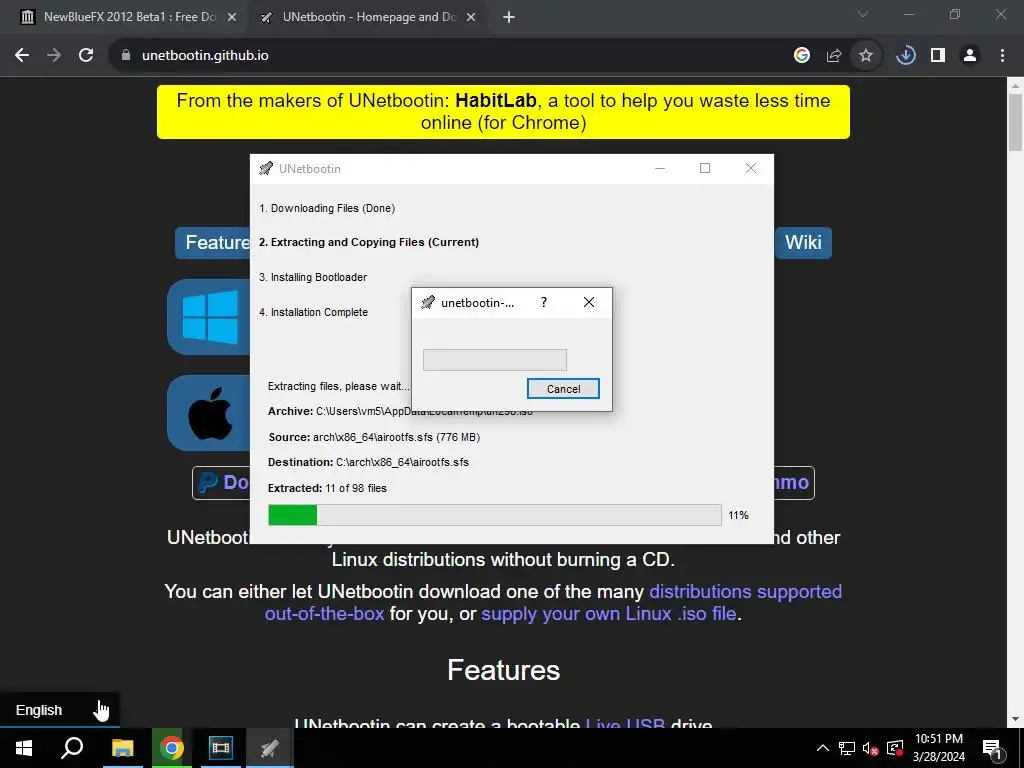Open the film-strip app in taskbar
The image size is (1024, 768).
[221, 748]
